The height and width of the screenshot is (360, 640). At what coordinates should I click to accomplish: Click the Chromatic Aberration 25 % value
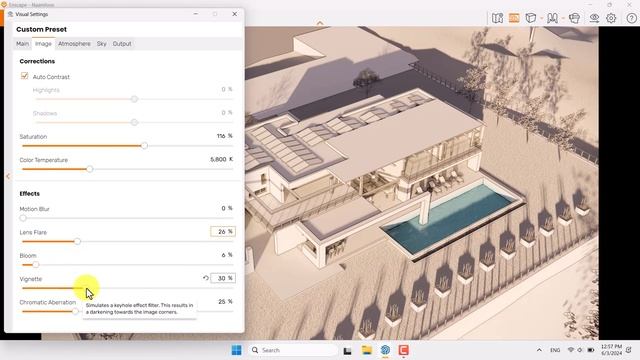point(225,302)
